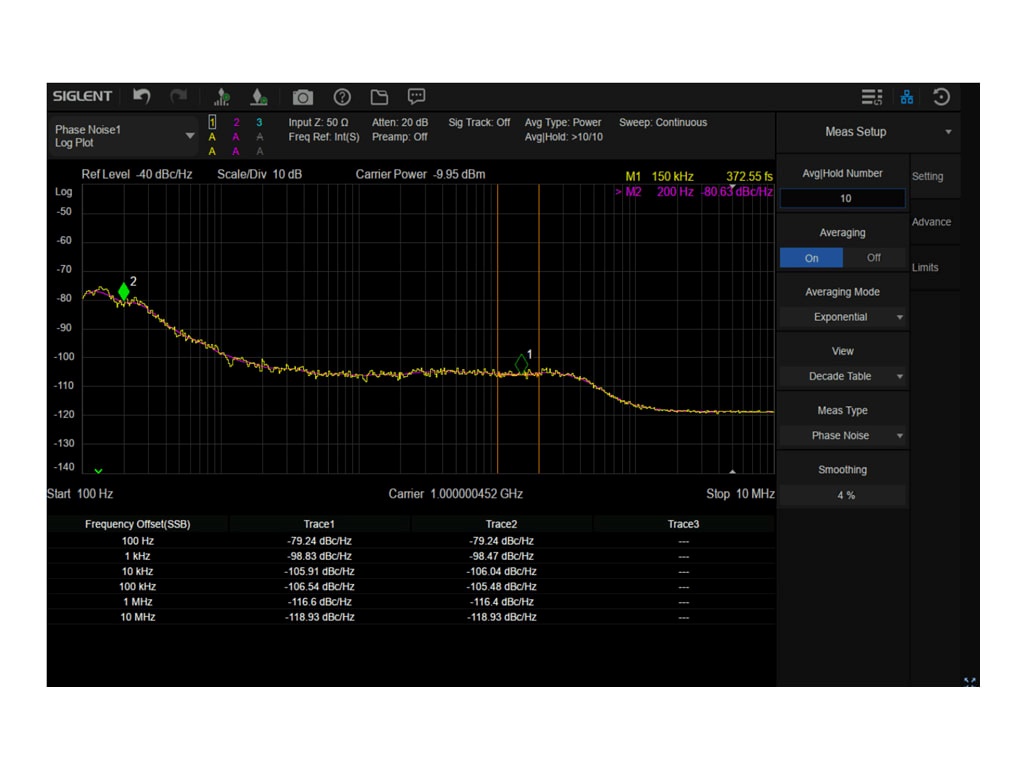Turn averaging Off
The height and width of the screenshot is (768, 1024).
click(x=874, y=258)
